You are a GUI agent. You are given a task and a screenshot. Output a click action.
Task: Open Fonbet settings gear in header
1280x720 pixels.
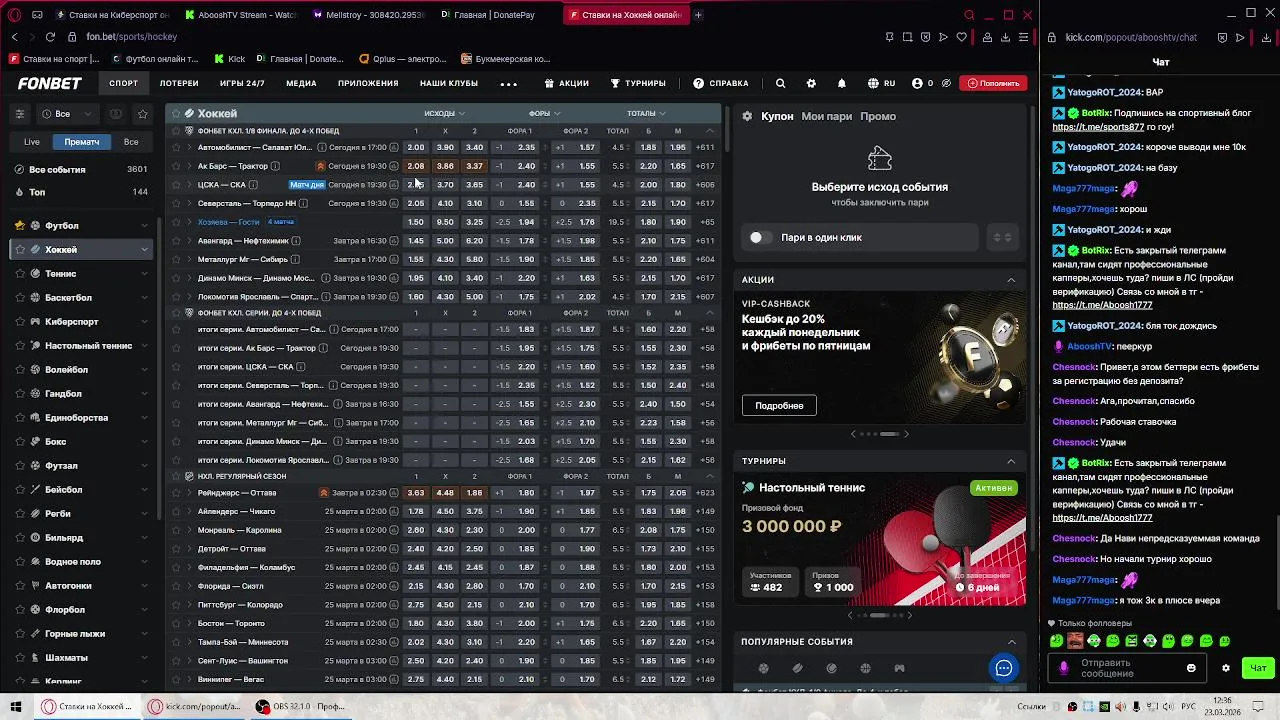(x=811, y=83)
